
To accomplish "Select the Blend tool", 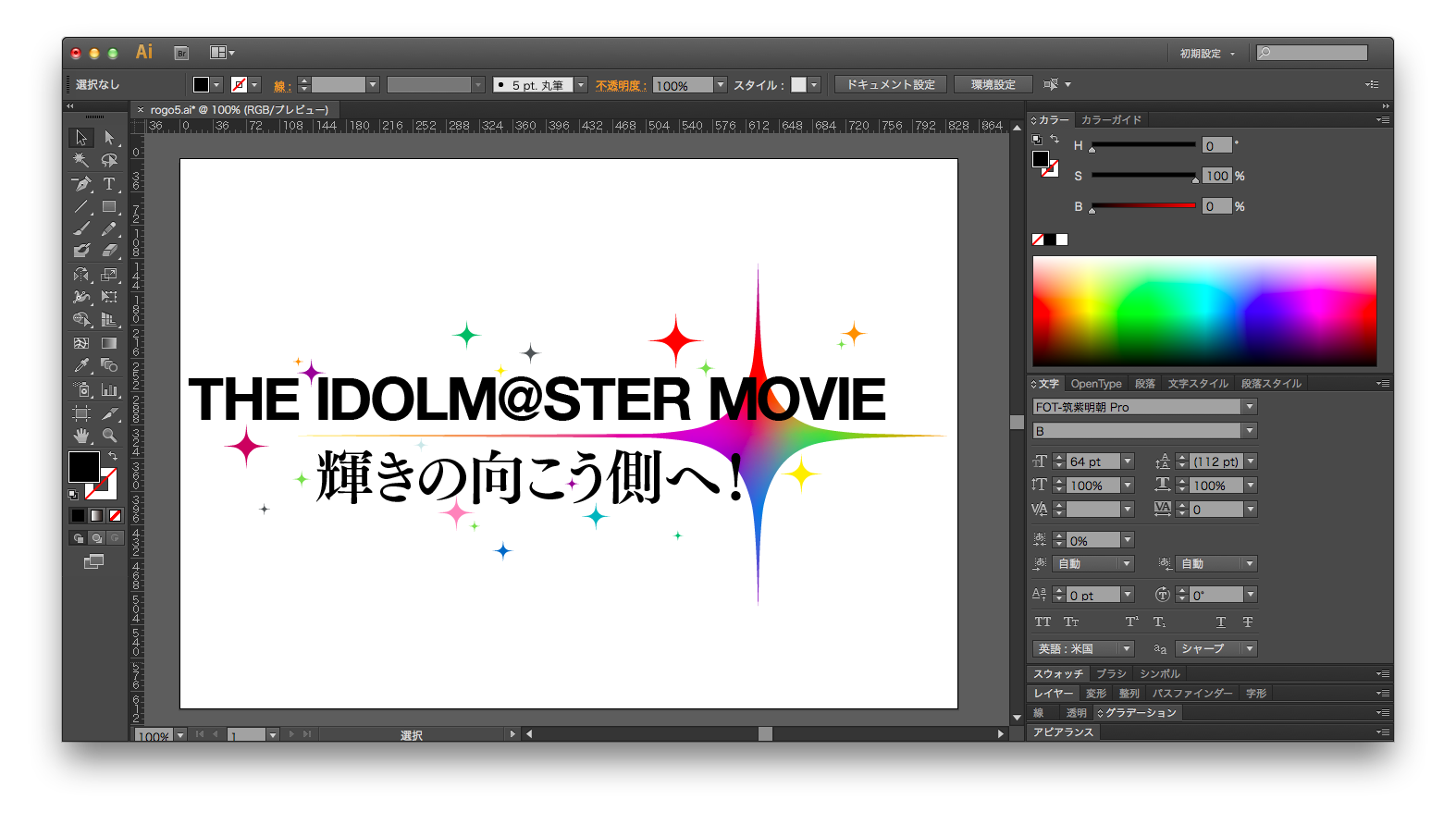I will pos(109,365).
